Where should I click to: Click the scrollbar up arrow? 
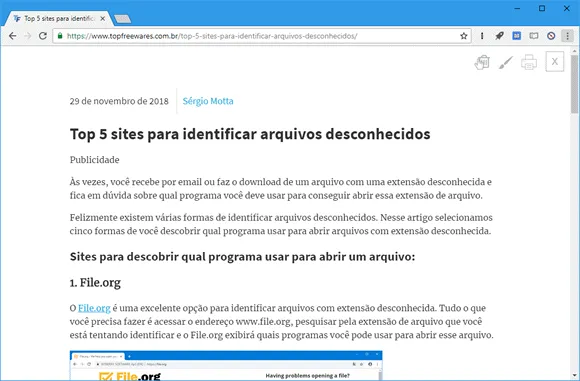click(574, 51)
